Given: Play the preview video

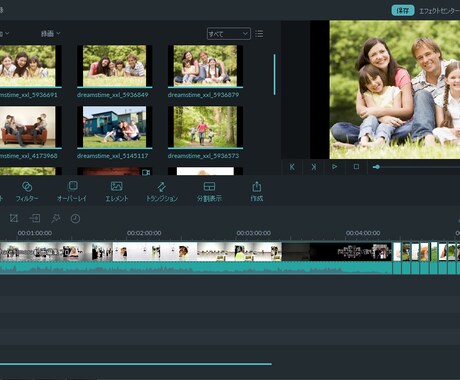Looking at the screenshot, I should (x=335, y=167).
